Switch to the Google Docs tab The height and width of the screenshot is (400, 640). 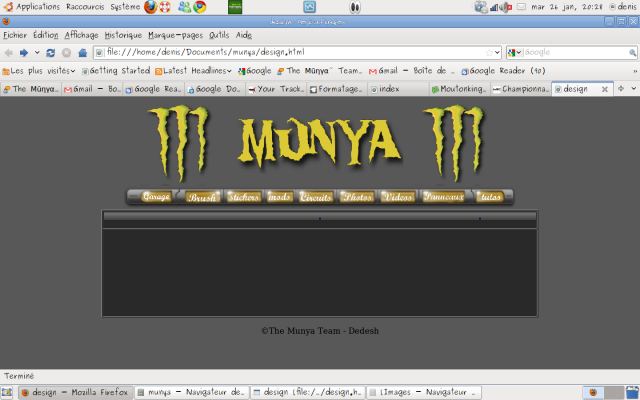click(x=215, y=89)
